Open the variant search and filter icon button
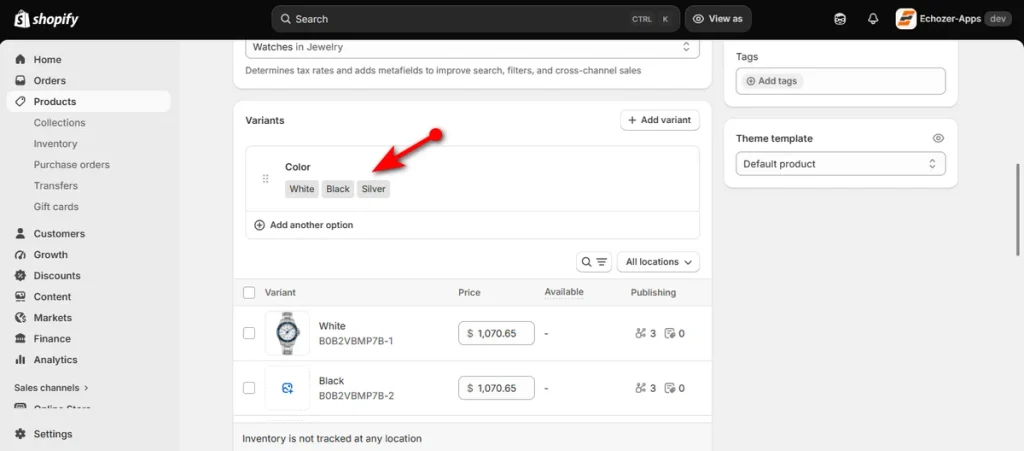 tap(594, 262)
